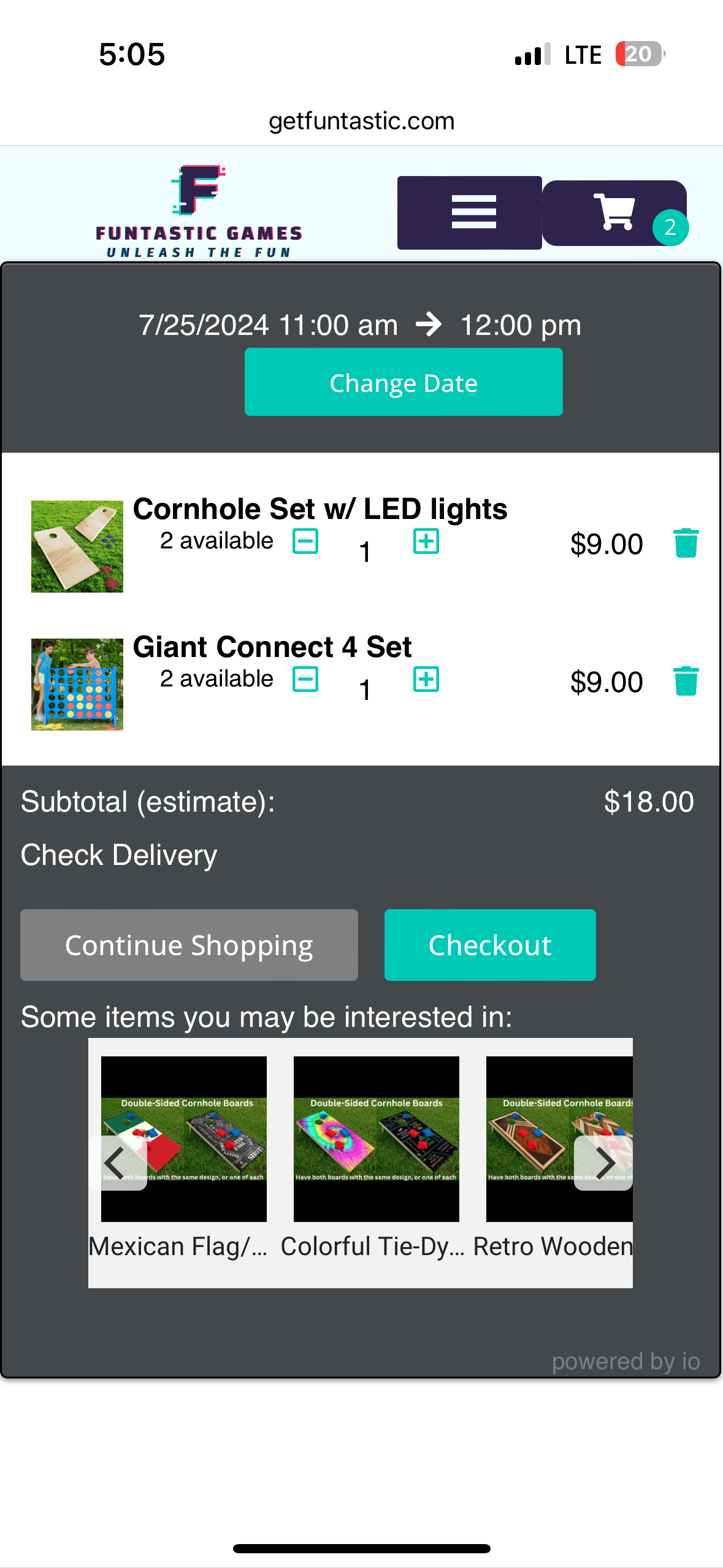Proceed with the Checkout button
Viewport: 723px width, 1568px height.
(x=490, y=945)
